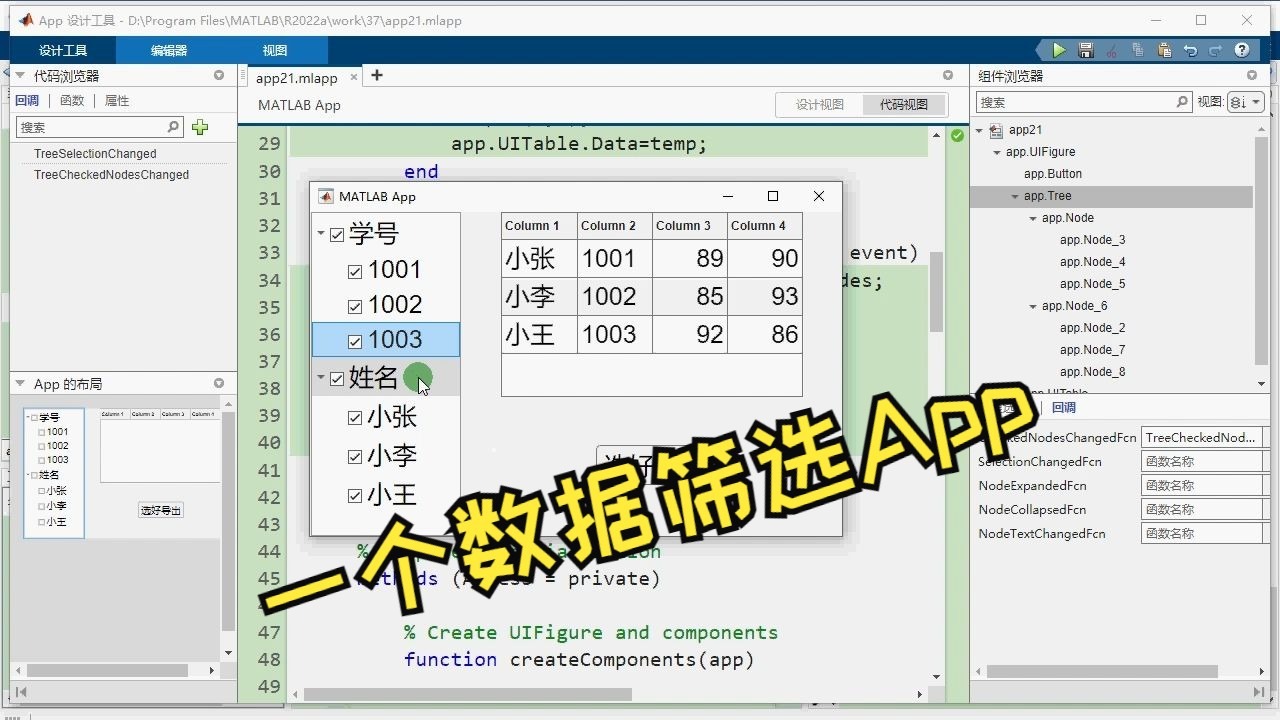The image size is (1280, 720).
Task: Click the Paste icon in the quick toolbar
Action: click(1163, 50)
